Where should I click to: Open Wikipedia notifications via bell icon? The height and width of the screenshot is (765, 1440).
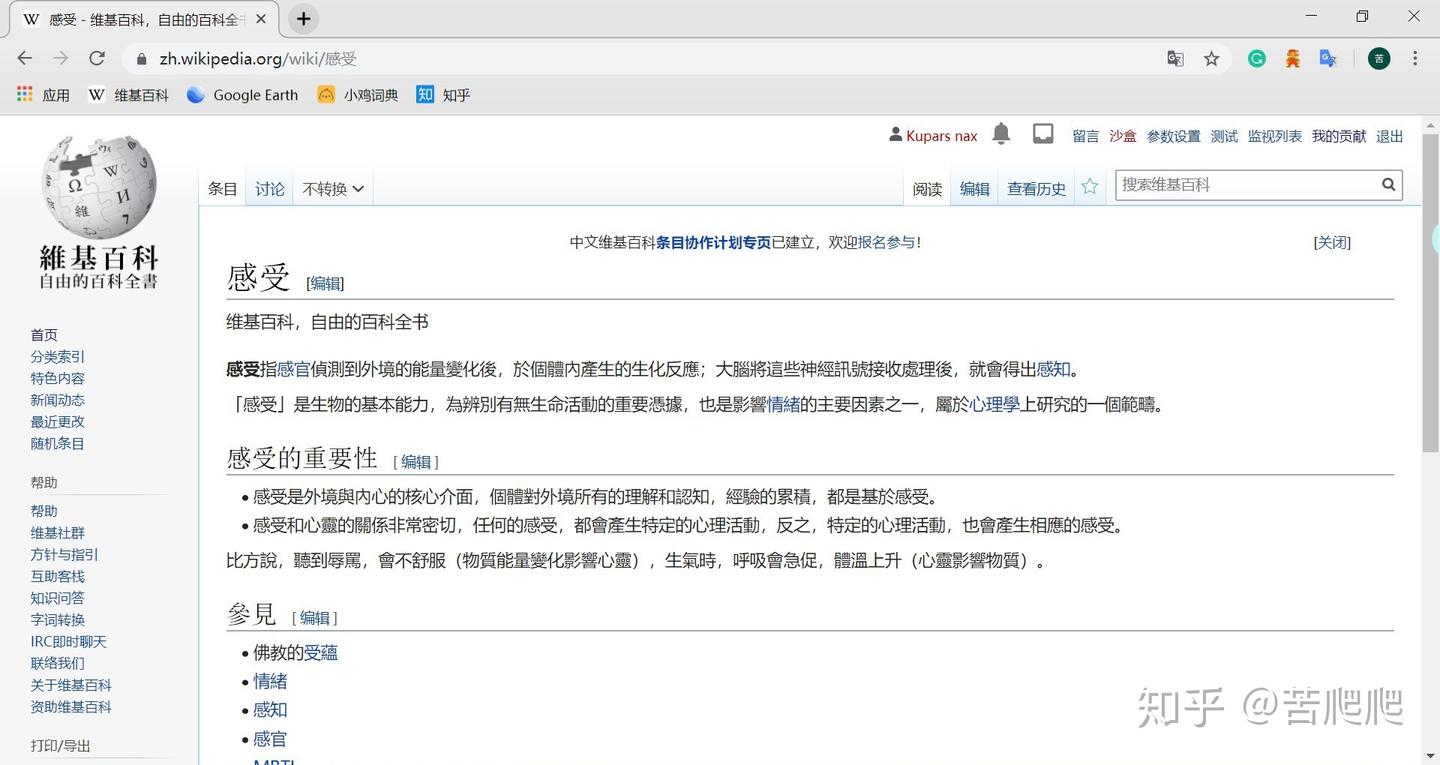pos(1001,134)
